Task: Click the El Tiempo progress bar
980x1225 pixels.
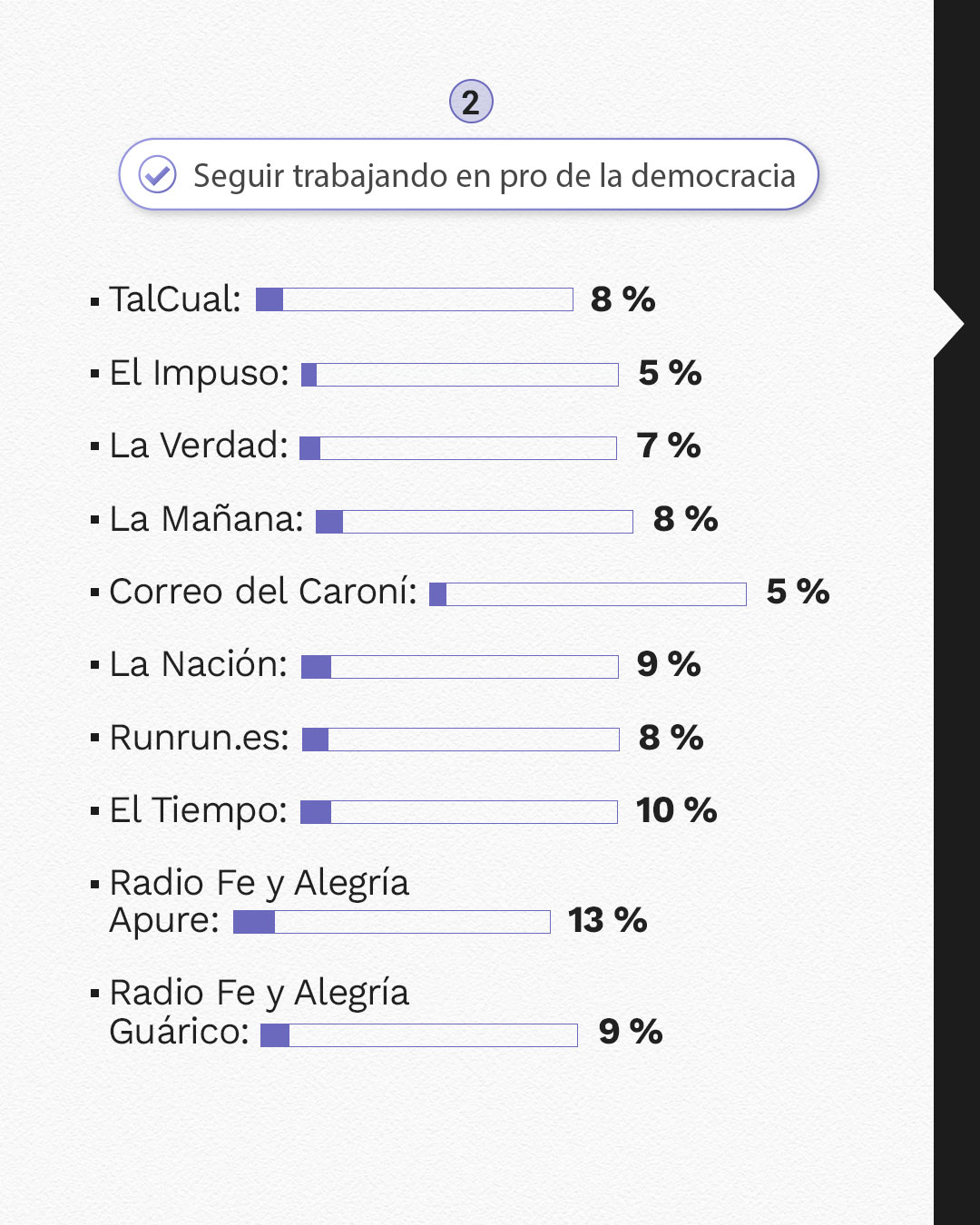Action: tap(459, 812)
